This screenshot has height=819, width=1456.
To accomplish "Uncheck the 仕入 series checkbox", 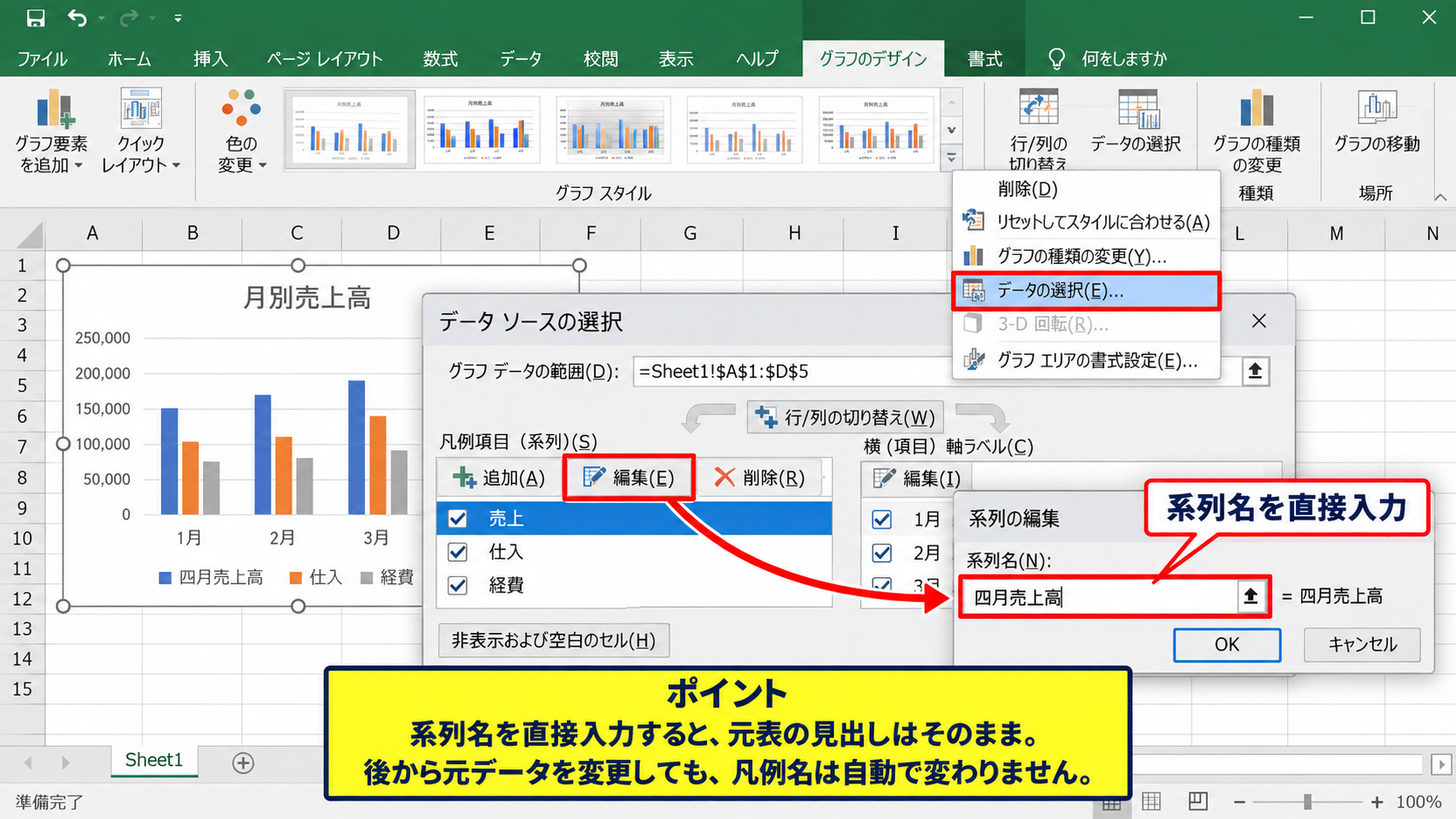I will (457, 552).
